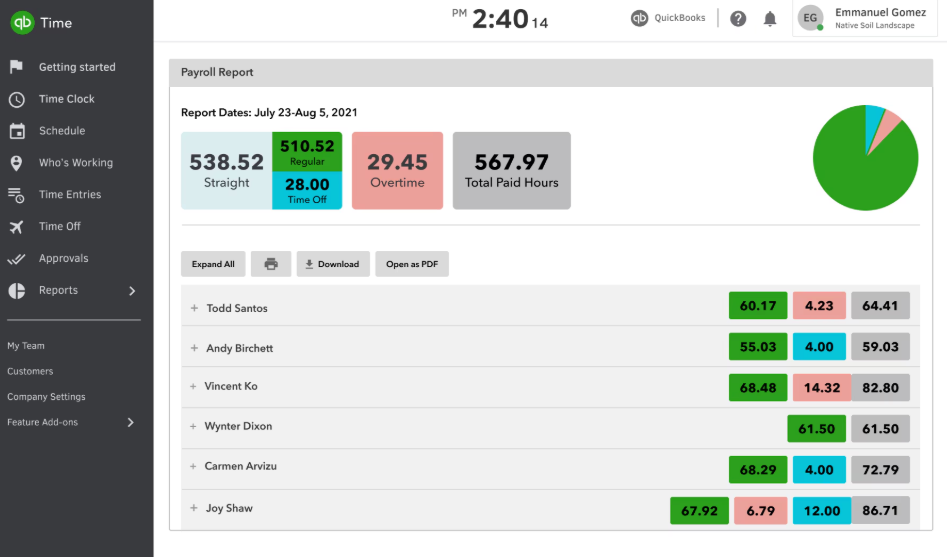Print the payroll report
947x557 pixels.
[271, 264]
